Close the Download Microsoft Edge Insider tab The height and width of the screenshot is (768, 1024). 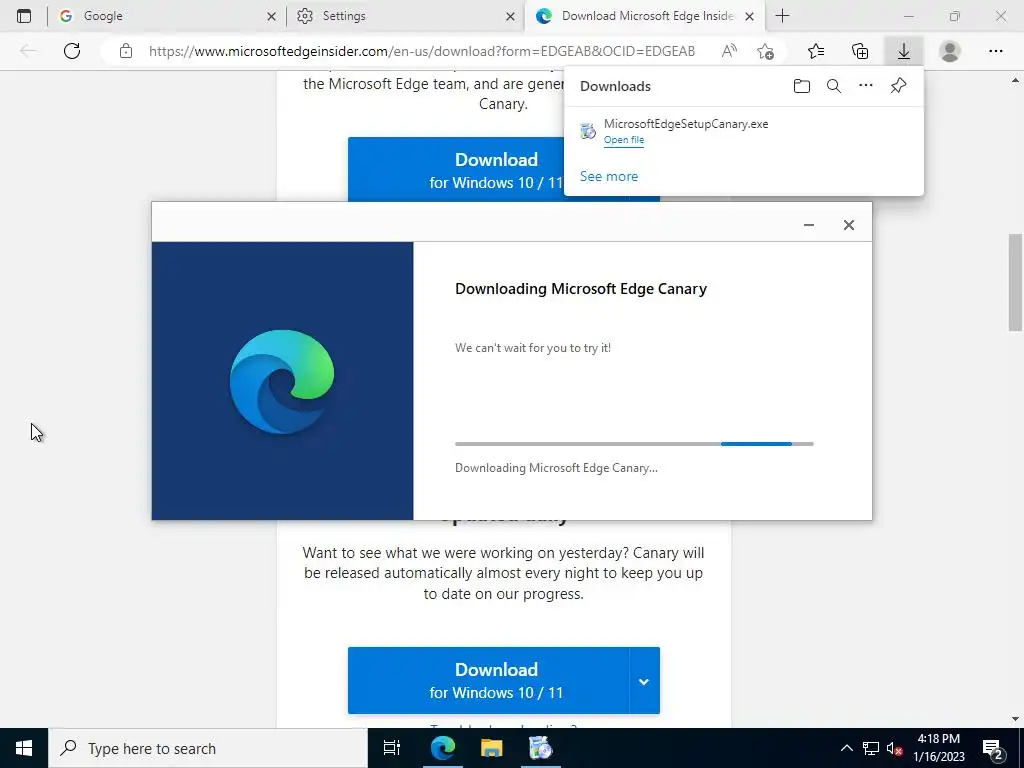pyautogui.click(x=750, y=16)
